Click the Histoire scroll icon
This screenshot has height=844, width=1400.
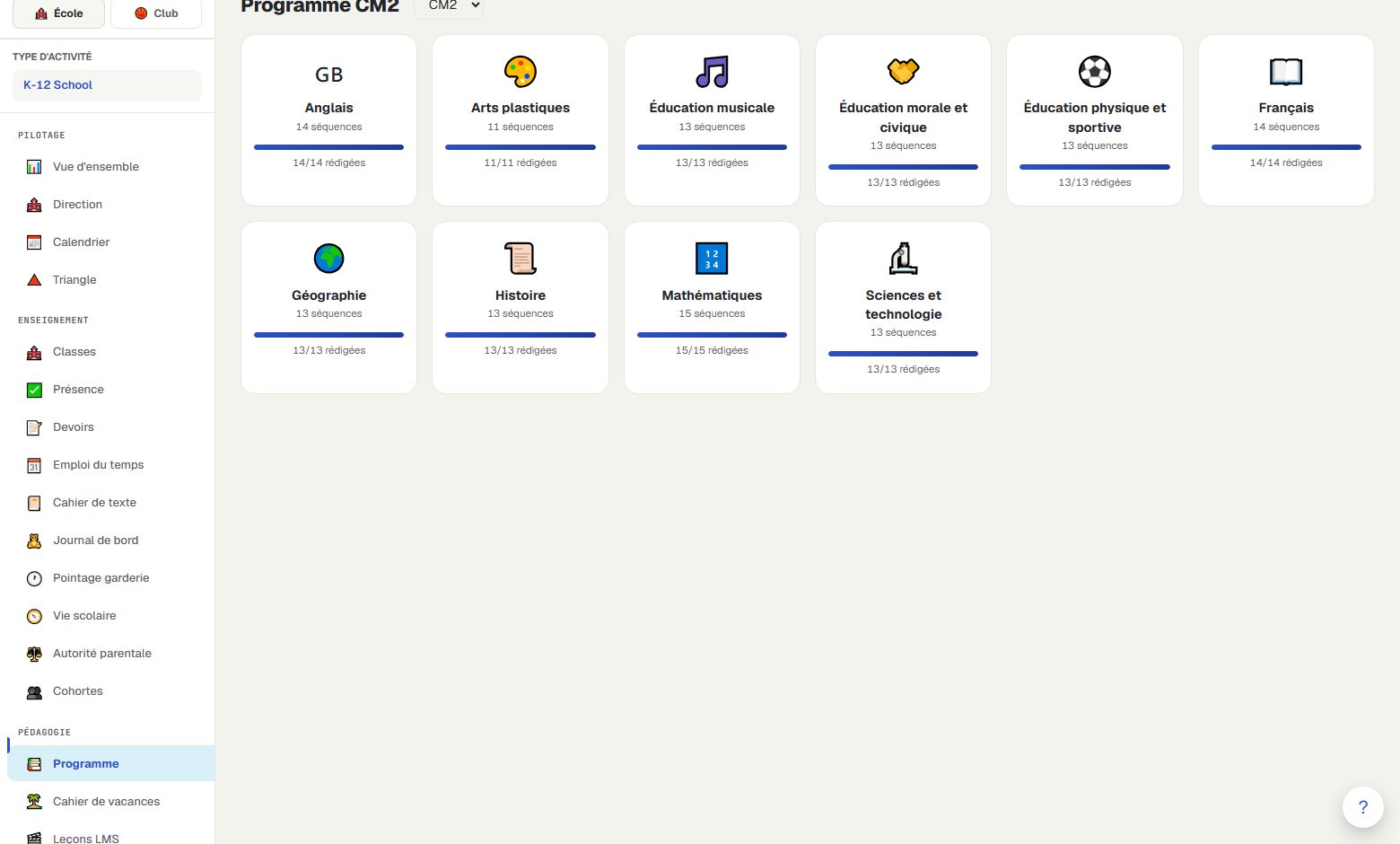[x=521, y=259]
